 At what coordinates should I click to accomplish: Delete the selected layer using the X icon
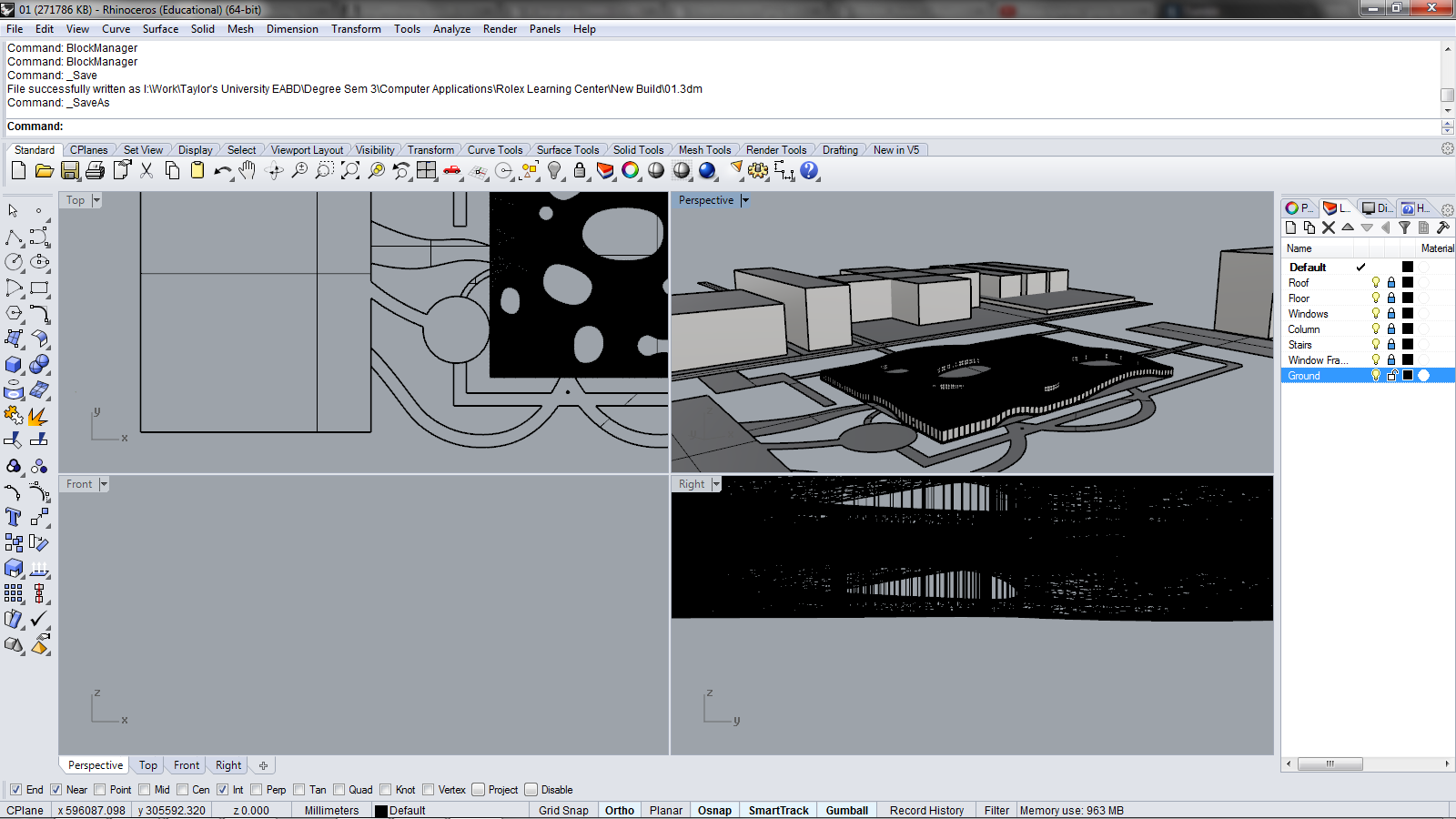pyautogui.click(x=1329, y=227)
